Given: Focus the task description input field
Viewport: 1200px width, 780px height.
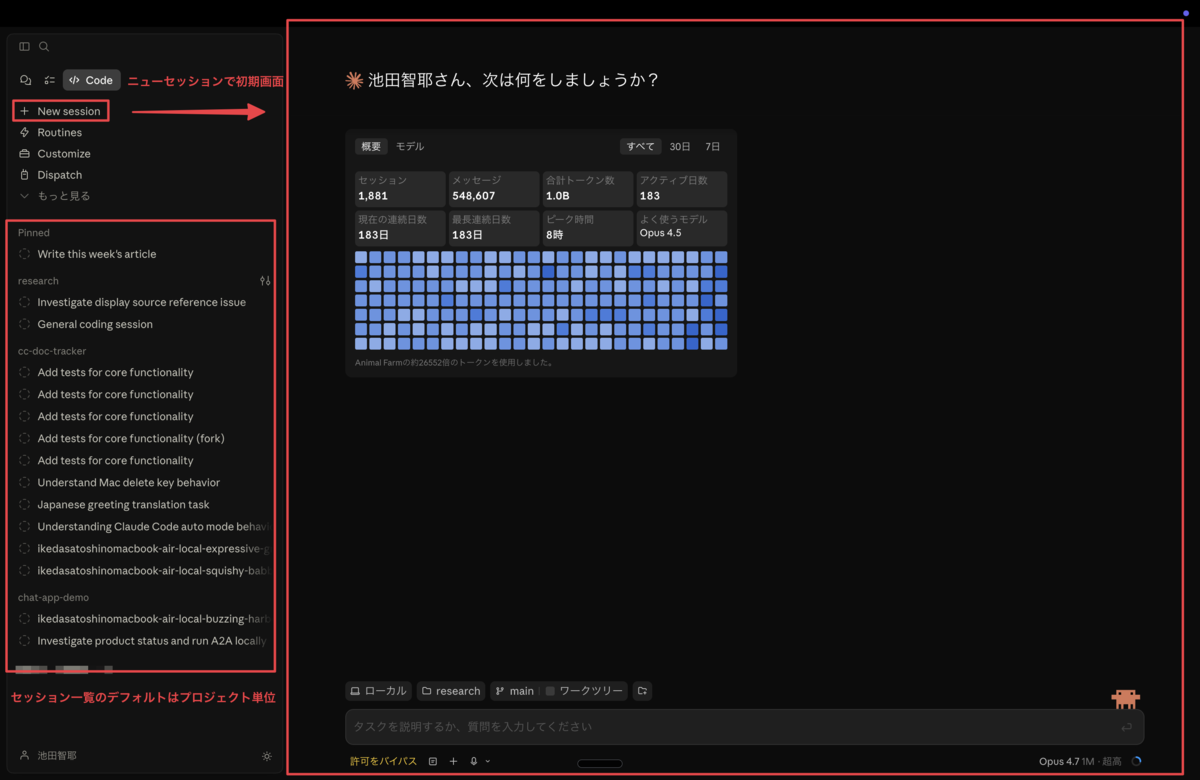Looking at the screenshot, I should tap(744, 727).
